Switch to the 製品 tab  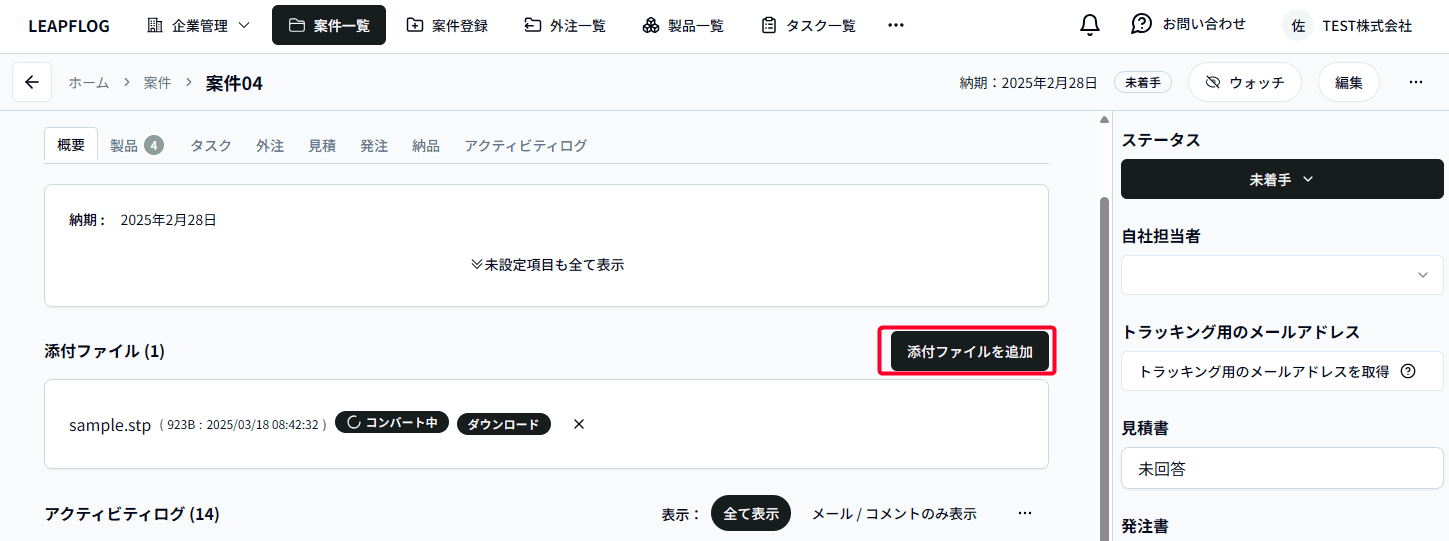pos(136,145)
